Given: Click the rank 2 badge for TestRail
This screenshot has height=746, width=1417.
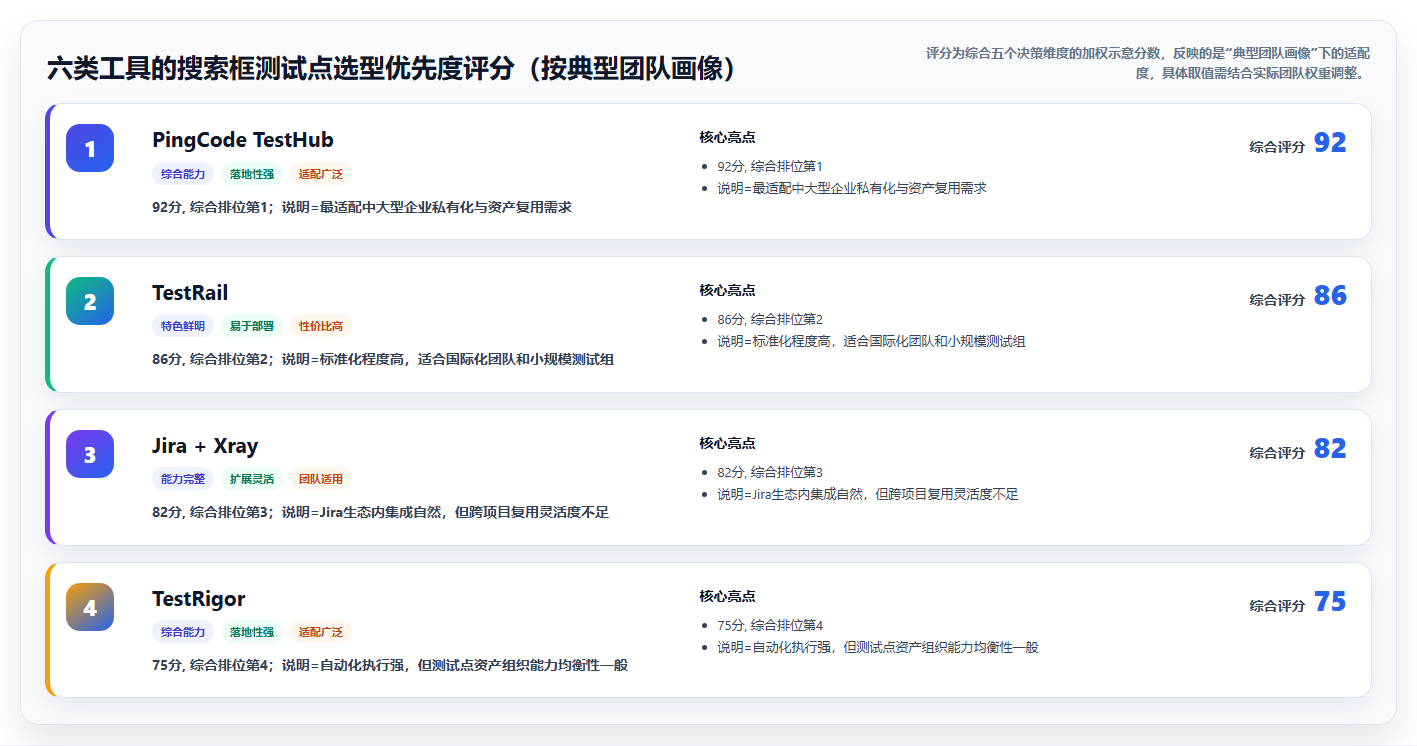Looking at the screenshot, I should [x=90, y=301].
